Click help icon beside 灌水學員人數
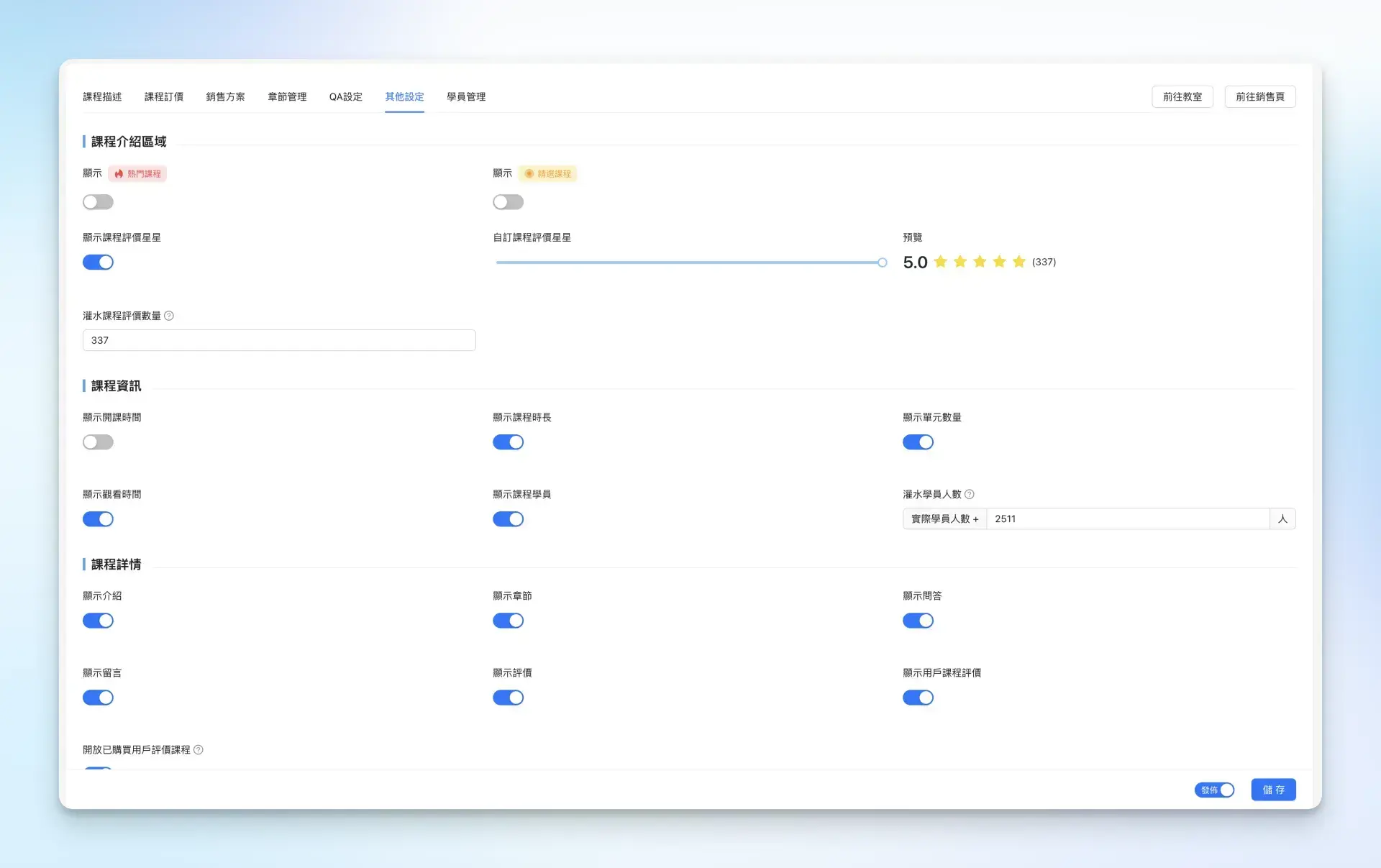Viewport: 1381px width, 868px height. [x=969, y=494]
